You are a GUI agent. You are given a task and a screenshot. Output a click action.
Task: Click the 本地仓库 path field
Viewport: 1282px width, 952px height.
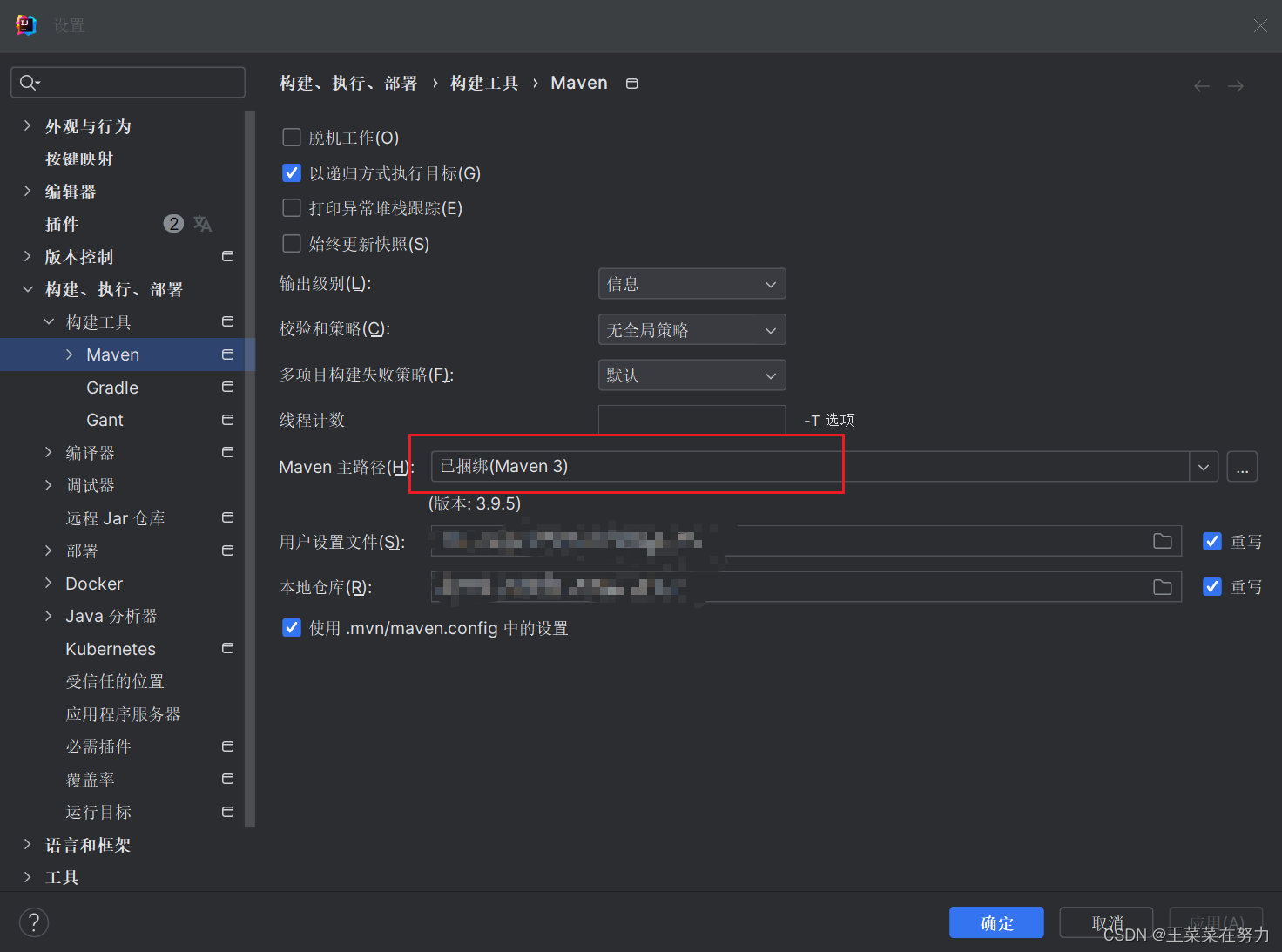(x=806, y=587)
